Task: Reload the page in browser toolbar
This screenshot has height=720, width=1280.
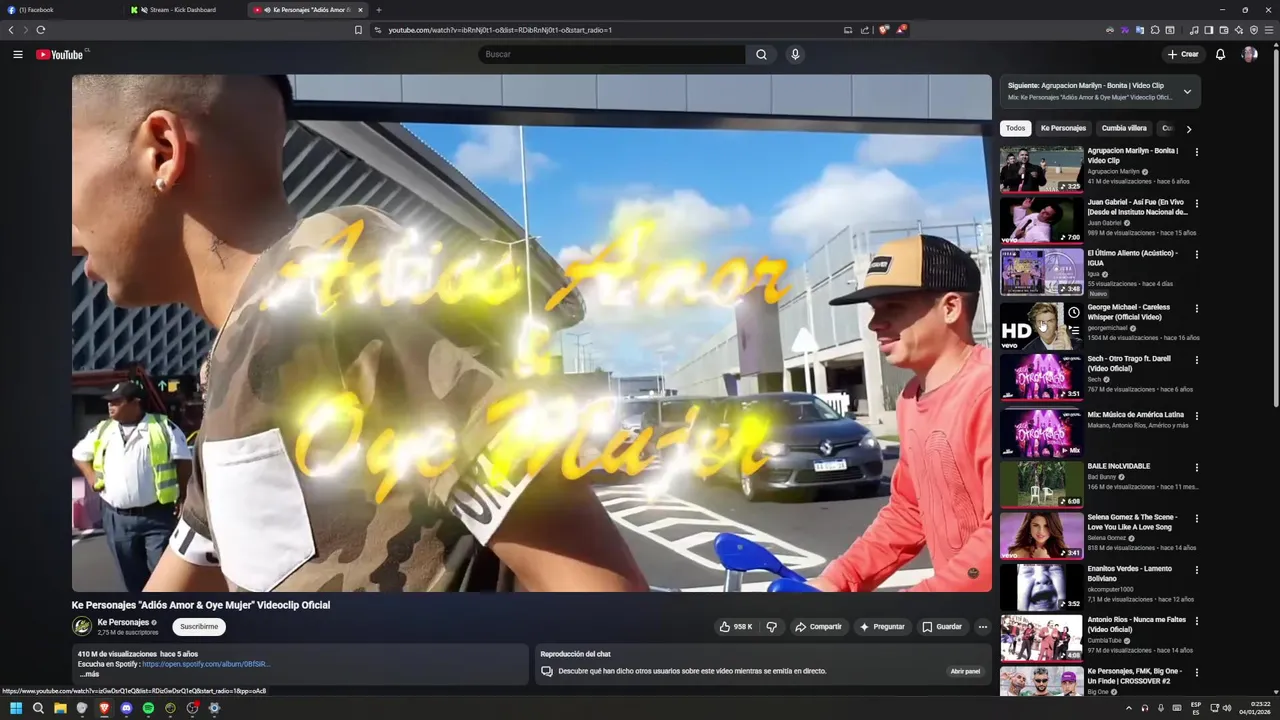Action: 40,30
